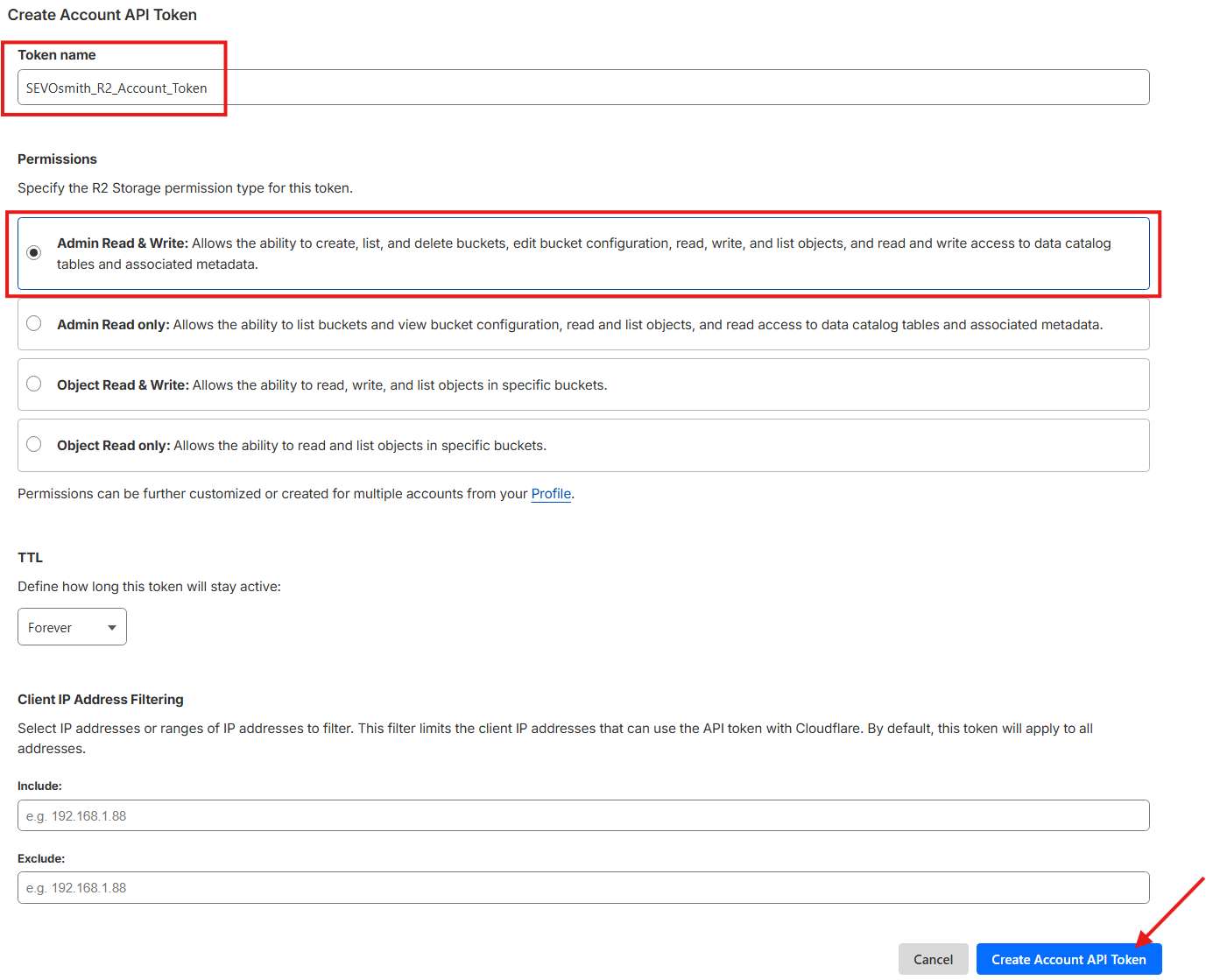
Task: Click the Object Read & Write permission card
Action: coord(583,384)
